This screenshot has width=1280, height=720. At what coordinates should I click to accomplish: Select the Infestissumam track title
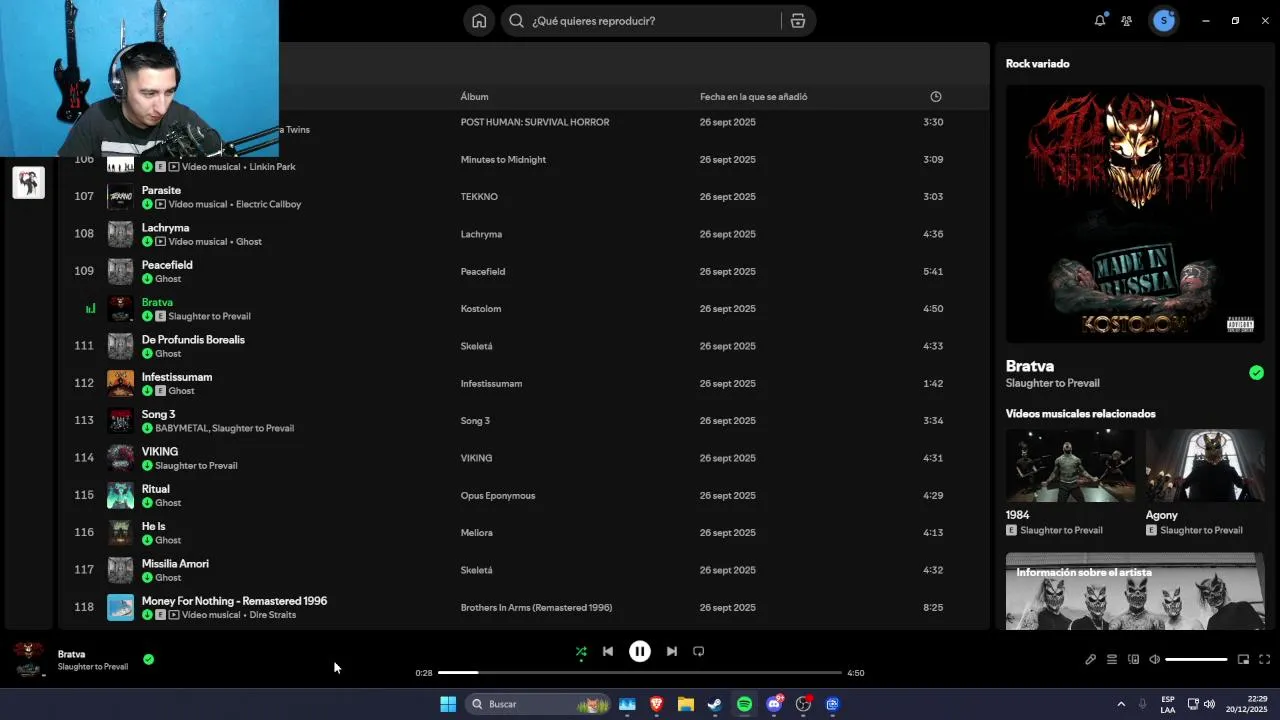177,377
